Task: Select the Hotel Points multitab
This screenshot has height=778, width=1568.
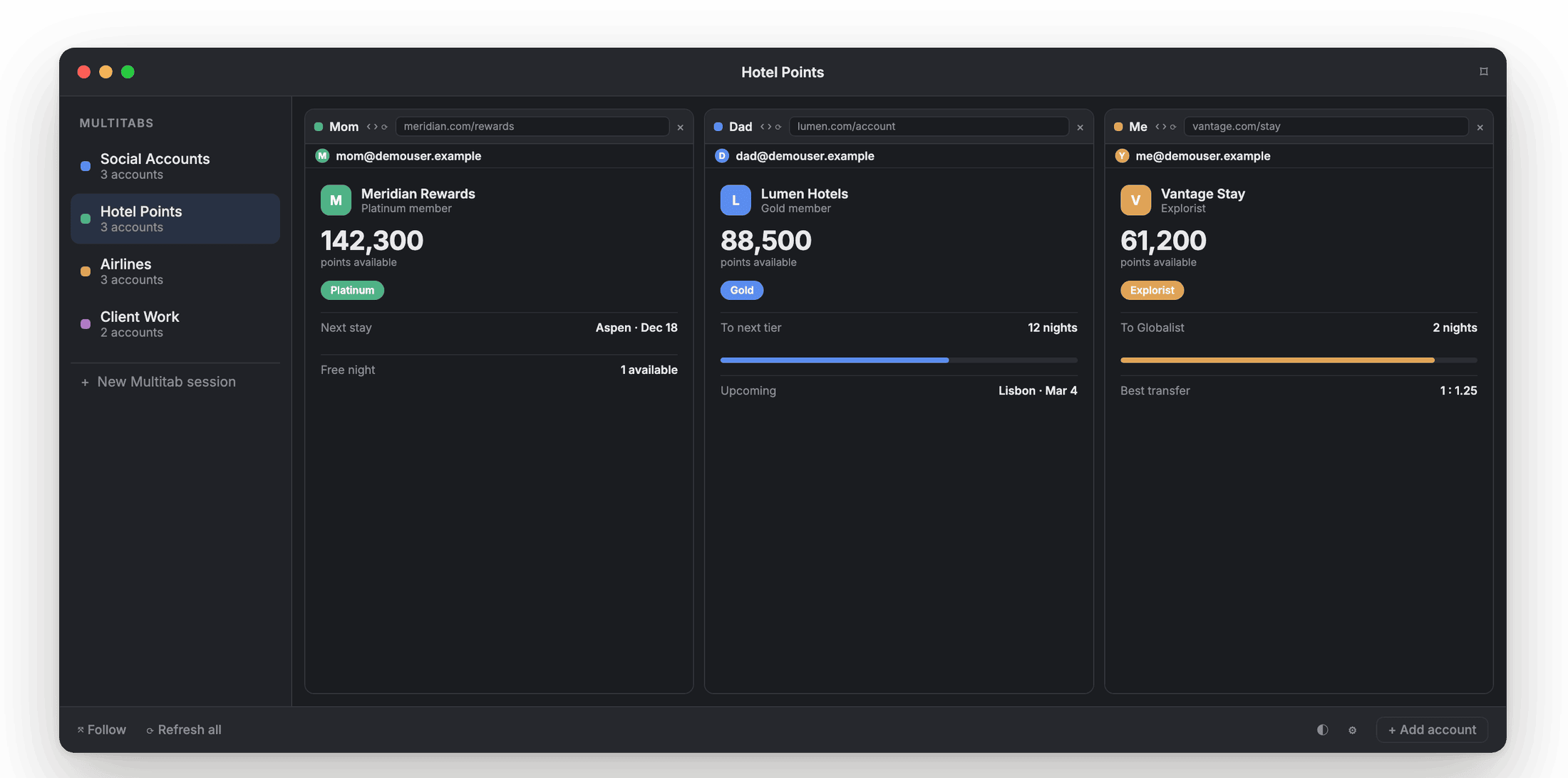Action: pyautogui.click(x=175, y=219)
